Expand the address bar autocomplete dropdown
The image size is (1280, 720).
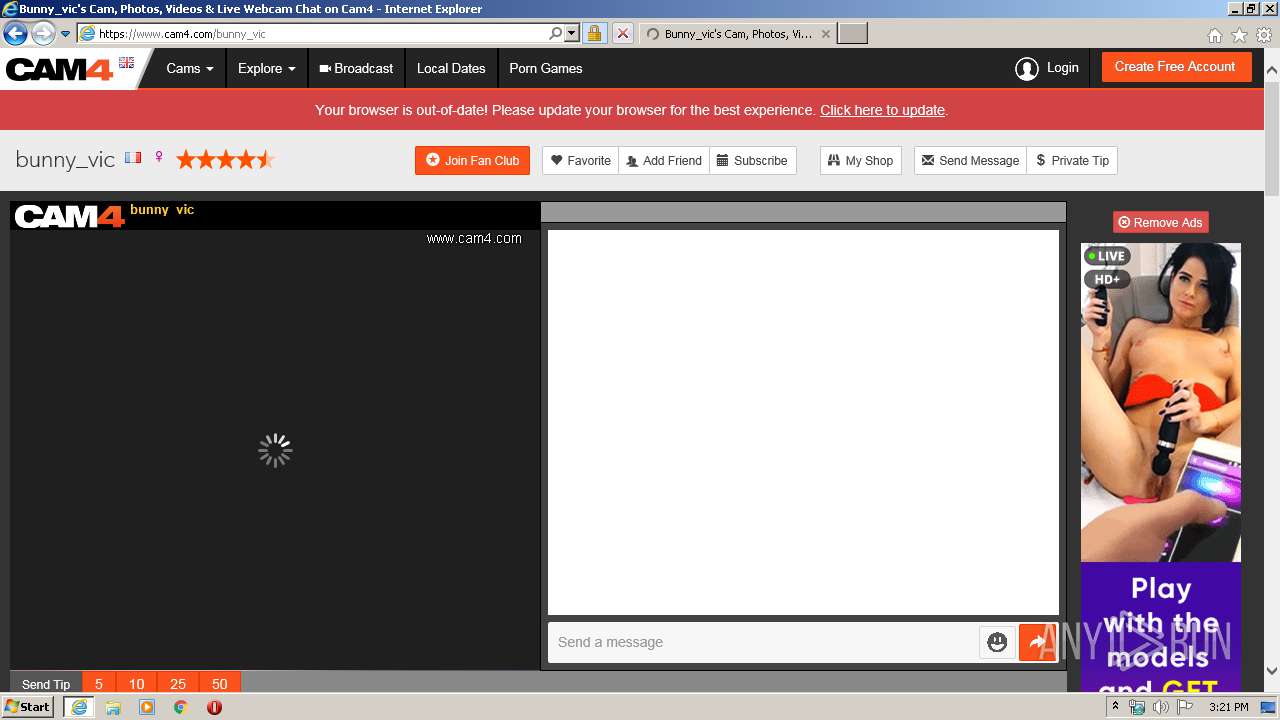(x=572, y=33)
